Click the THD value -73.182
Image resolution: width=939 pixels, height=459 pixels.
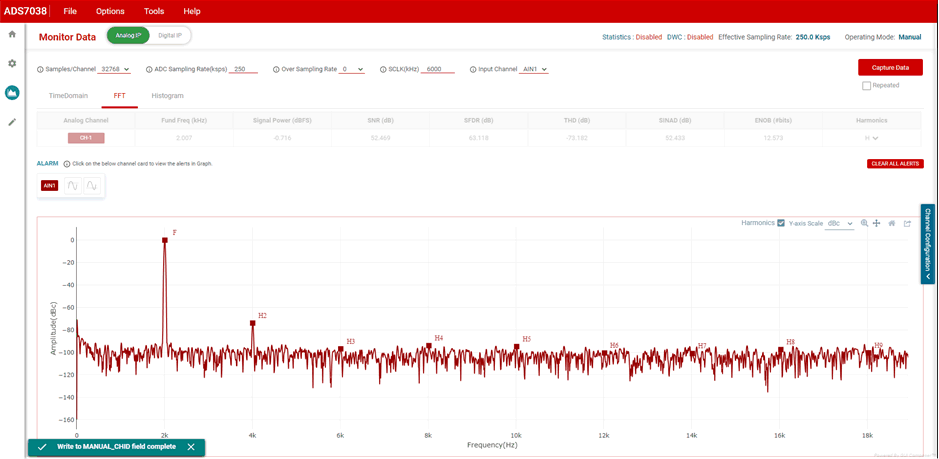(577, 138)
